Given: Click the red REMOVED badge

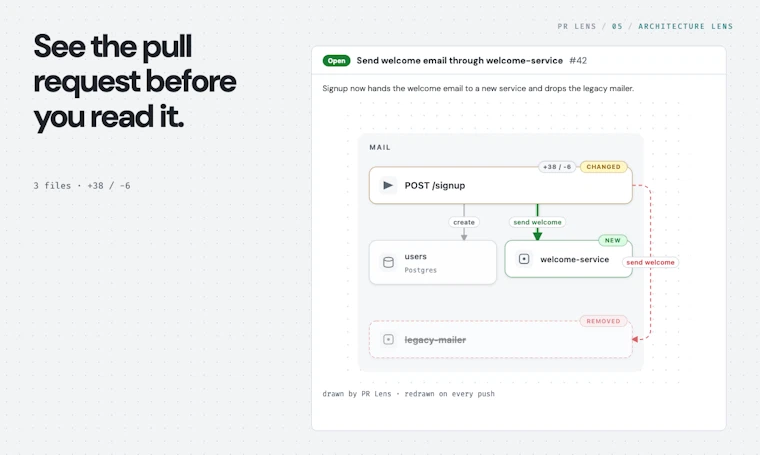Looking at the screenshot, I should [x=603, y=321].
